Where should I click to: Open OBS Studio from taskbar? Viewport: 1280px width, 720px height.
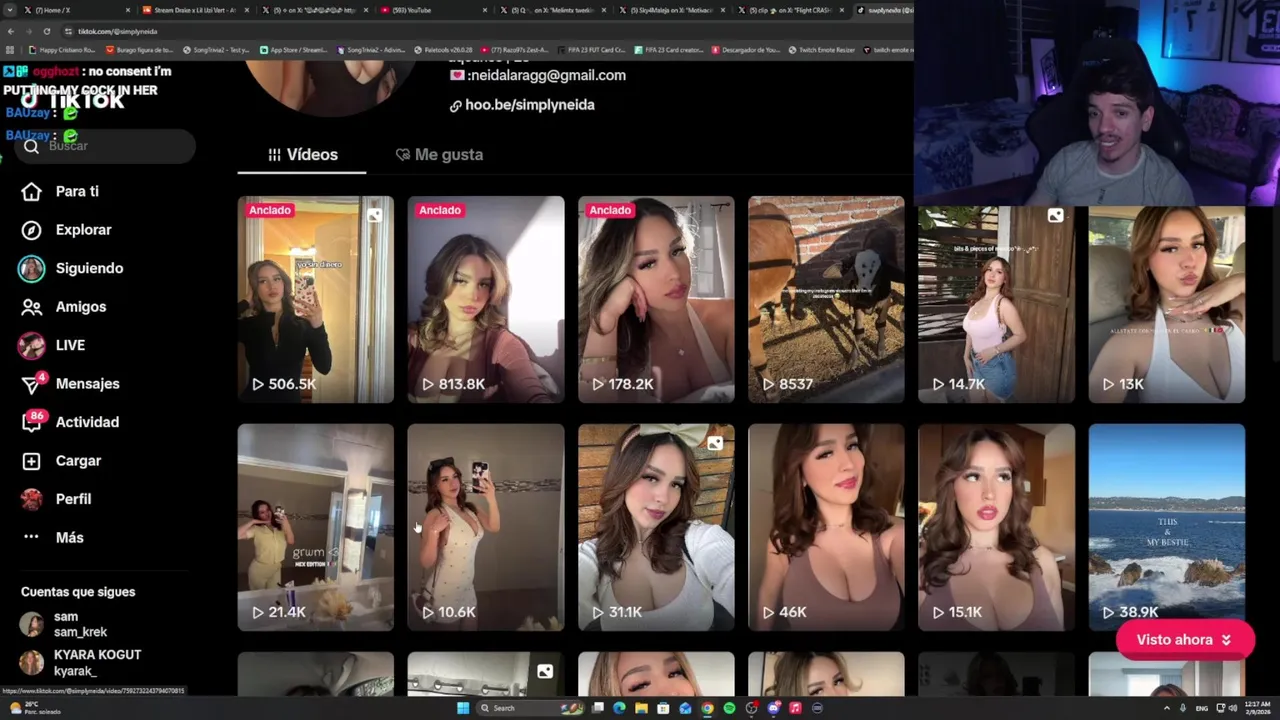[x=751, y=708]
